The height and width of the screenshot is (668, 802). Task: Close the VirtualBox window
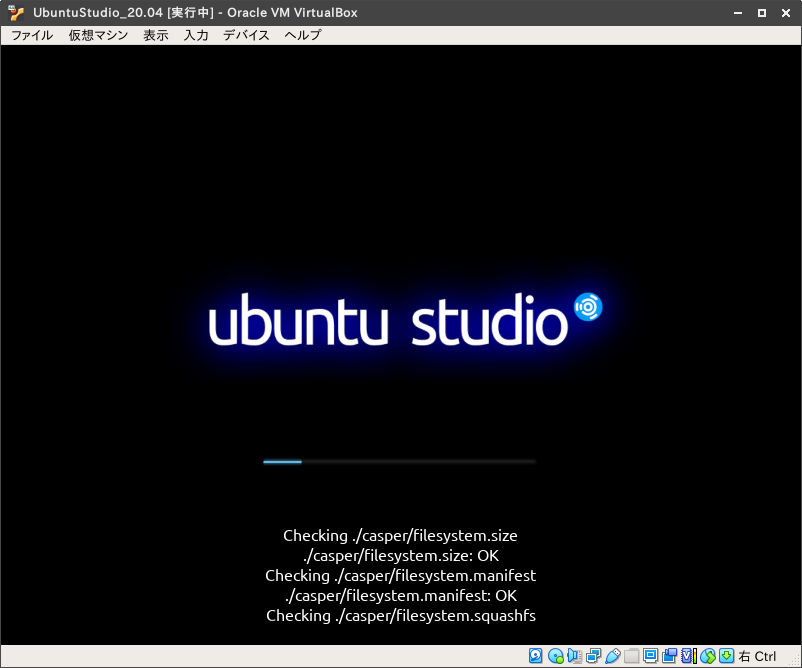coord(786,13)
